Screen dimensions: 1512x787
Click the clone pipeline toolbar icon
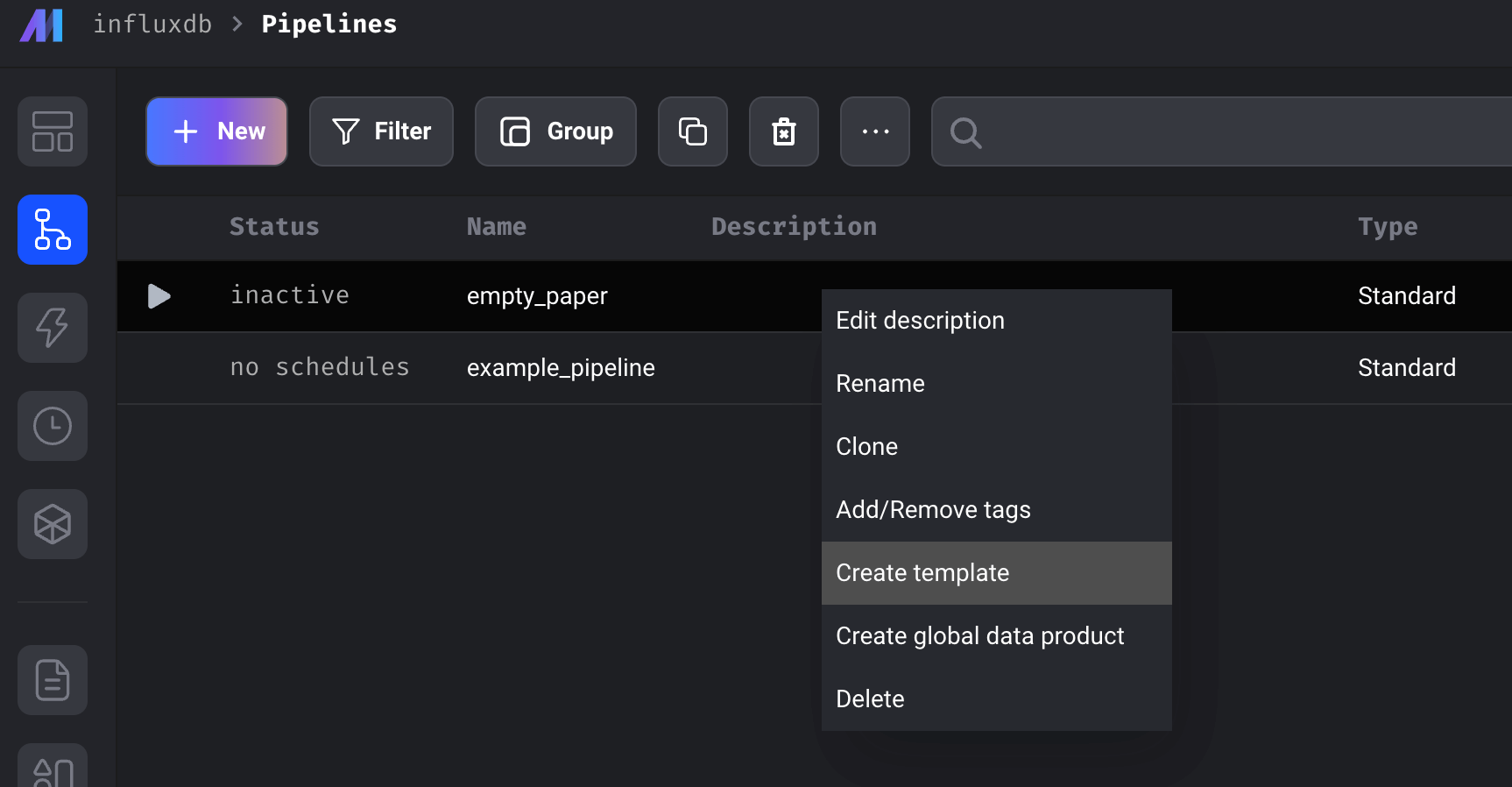(693, 131)
